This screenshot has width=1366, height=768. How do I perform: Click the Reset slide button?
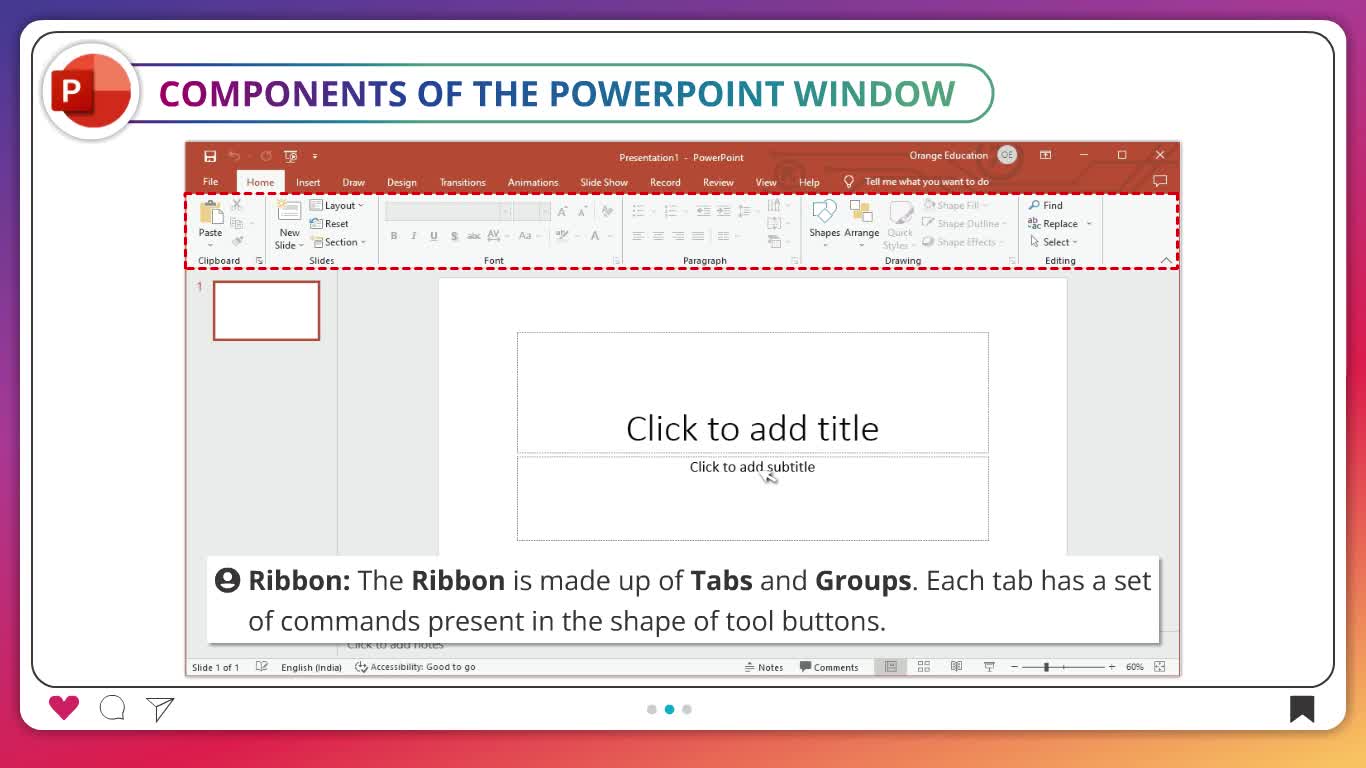(x=330, y=224)
